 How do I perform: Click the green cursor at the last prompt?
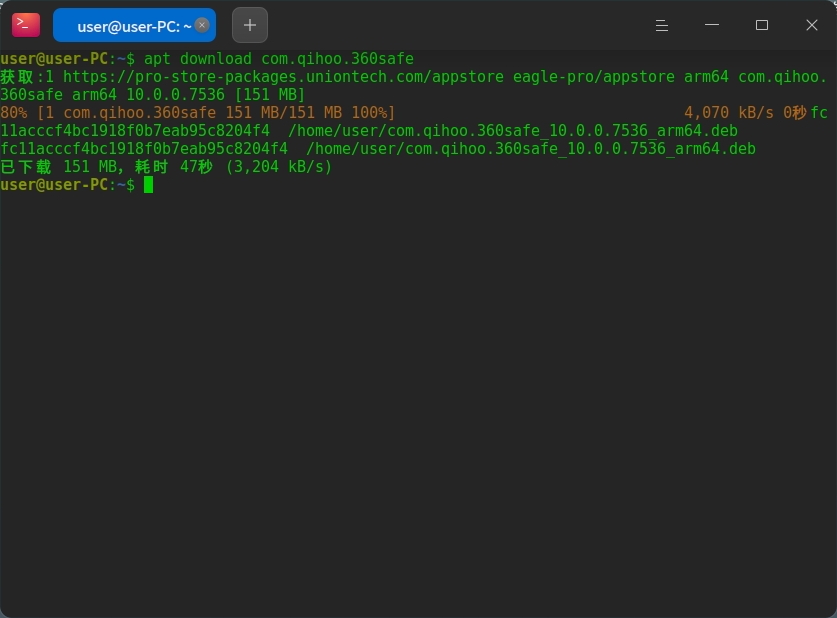pos(148,185)
